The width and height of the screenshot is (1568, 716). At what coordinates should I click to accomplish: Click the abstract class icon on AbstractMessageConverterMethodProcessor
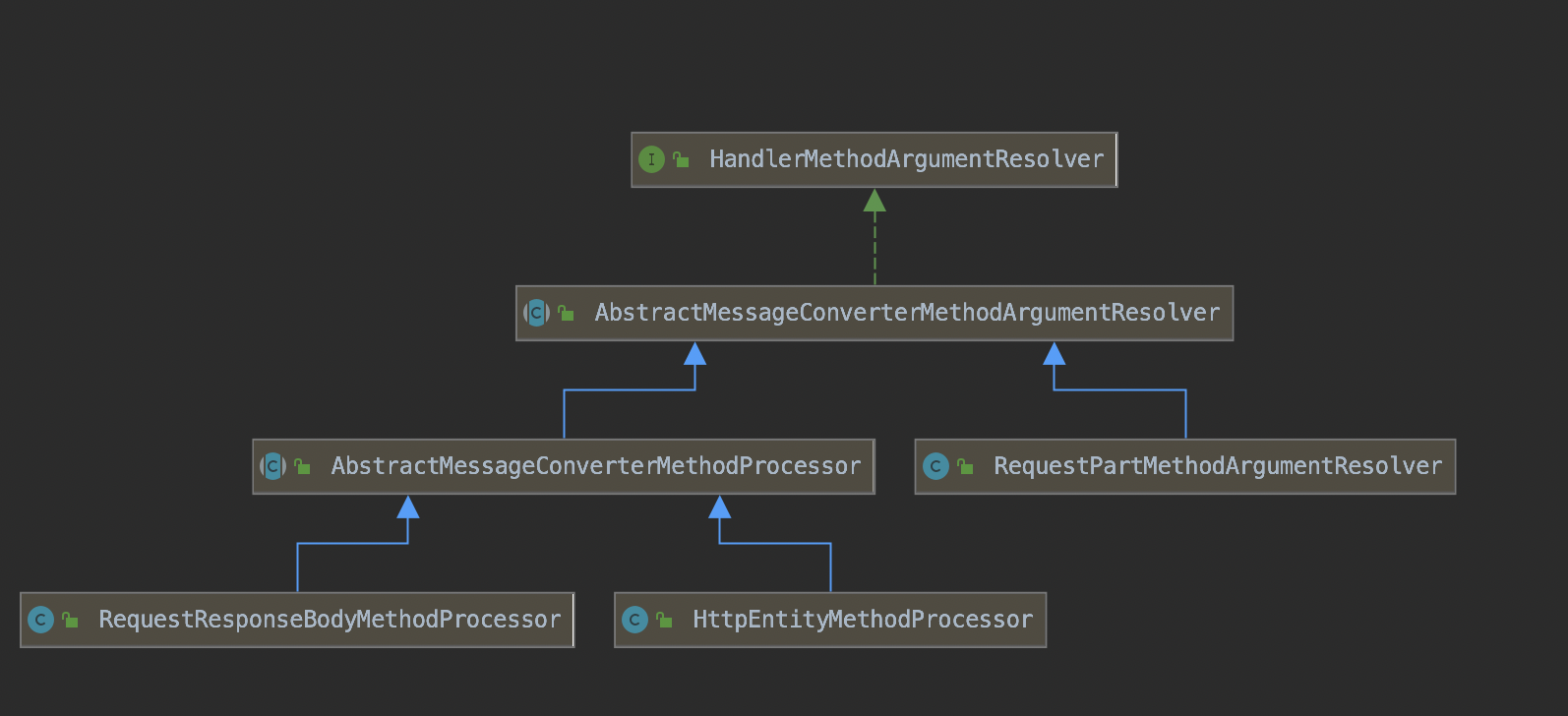(x=272, y=466)
